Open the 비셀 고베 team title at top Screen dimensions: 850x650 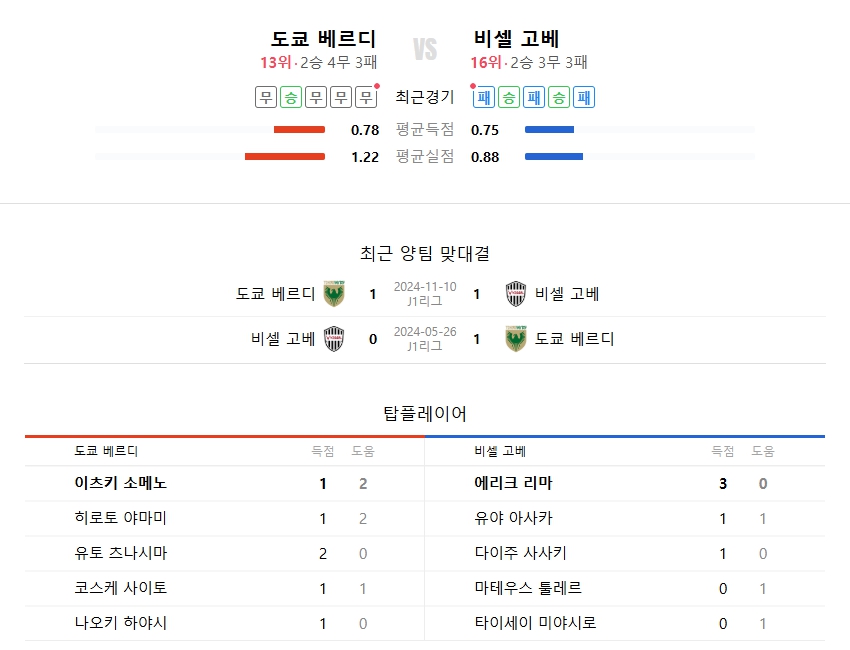pos(516,39)
